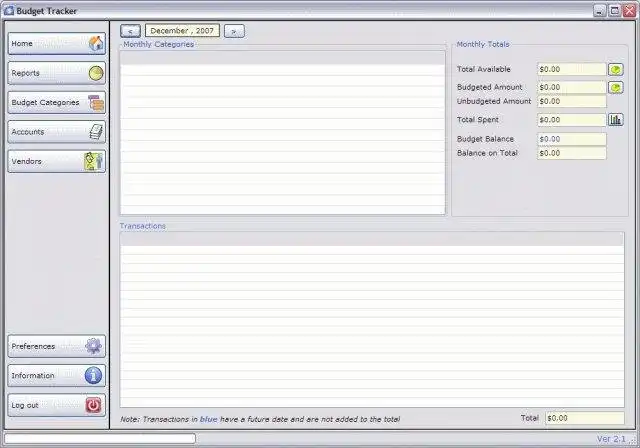640x448 pixels.
Task: Click the Monthly Totals group label
Action: point(483,44)
